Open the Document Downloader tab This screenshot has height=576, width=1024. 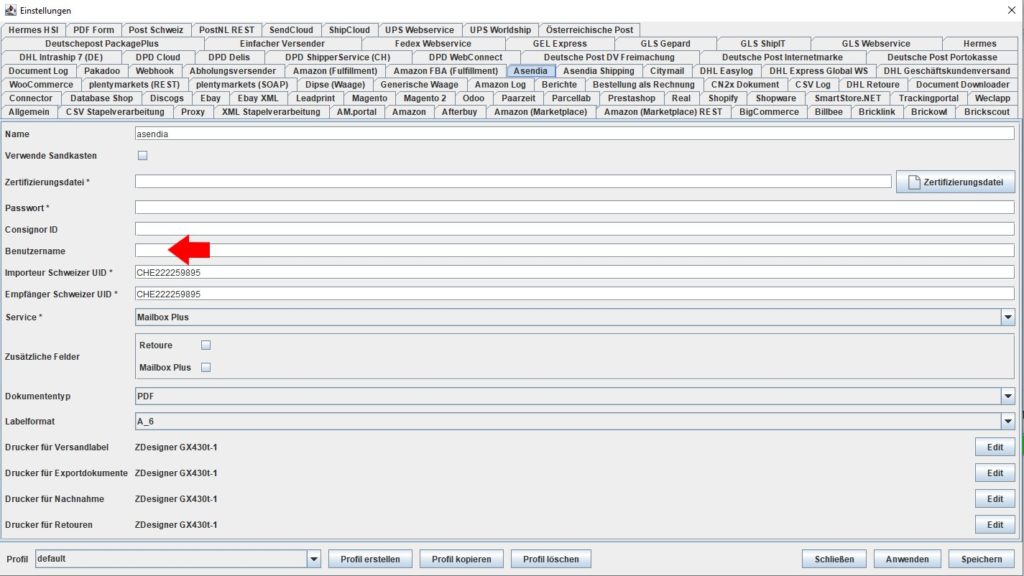(962, 84)
